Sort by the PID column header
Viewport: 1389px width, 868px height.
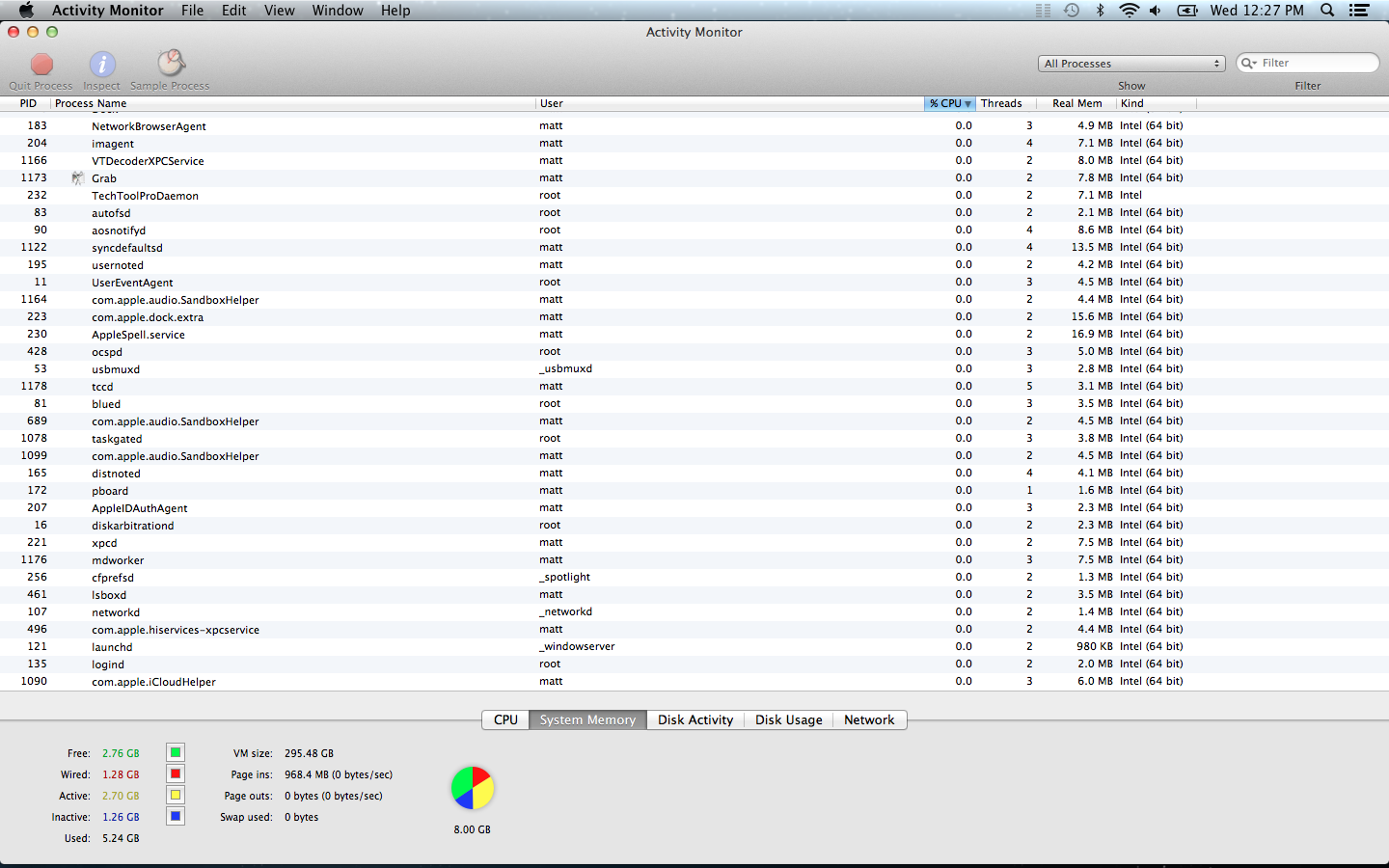[x=28, y=103]
